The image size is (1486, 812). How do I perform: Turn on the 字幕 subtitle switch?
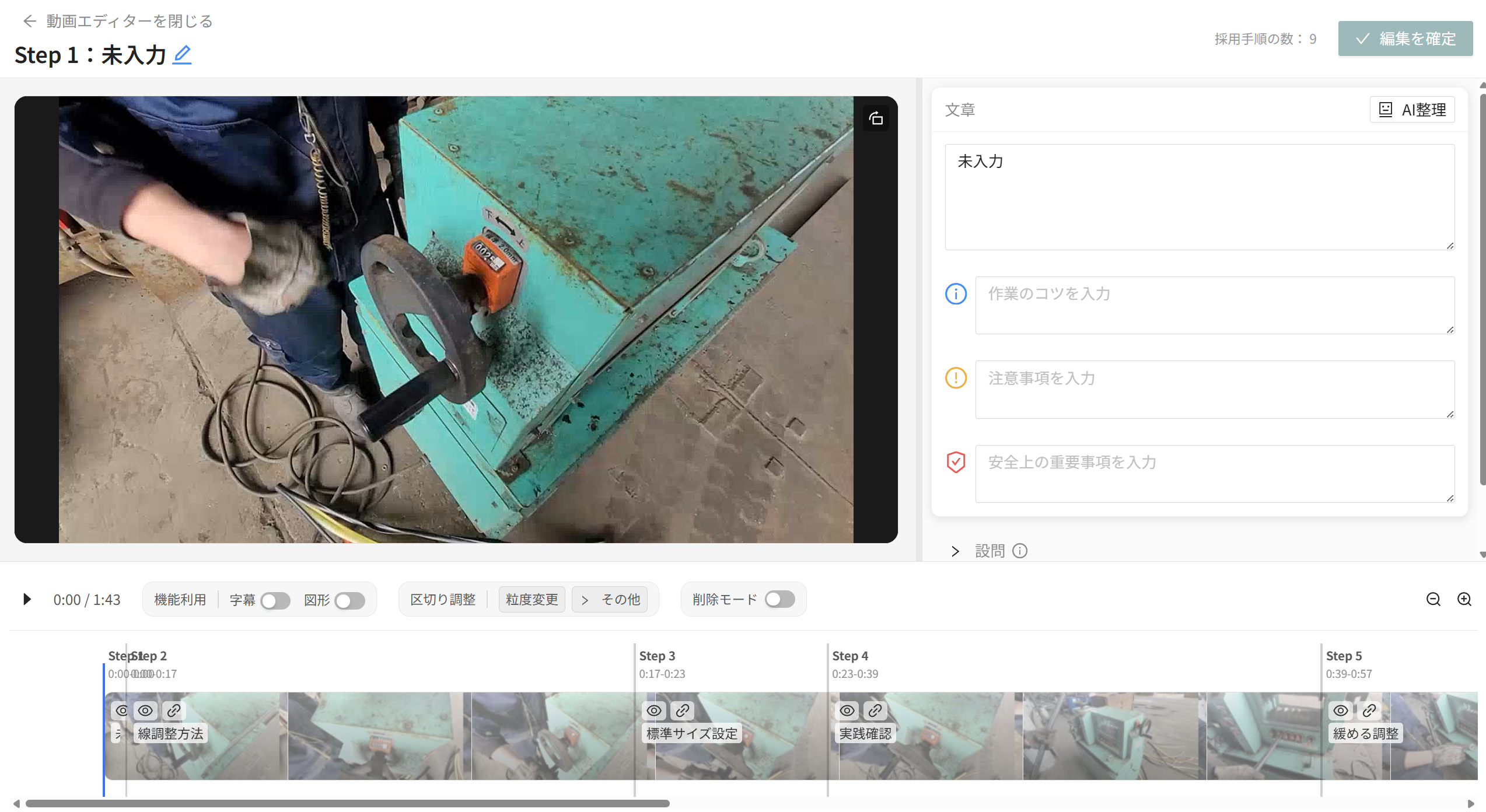tap(275, 600)
